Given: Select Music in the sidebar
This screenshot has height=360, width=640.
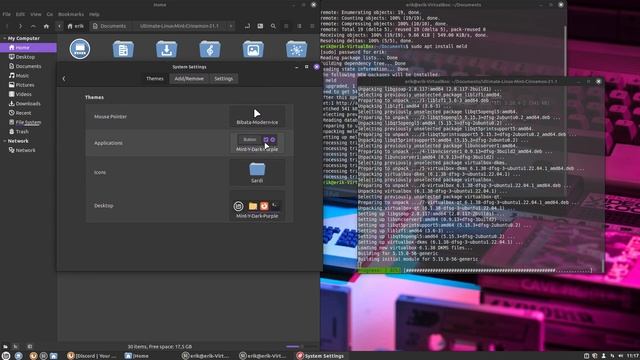Looking at the screenshot, I should 28,76.
